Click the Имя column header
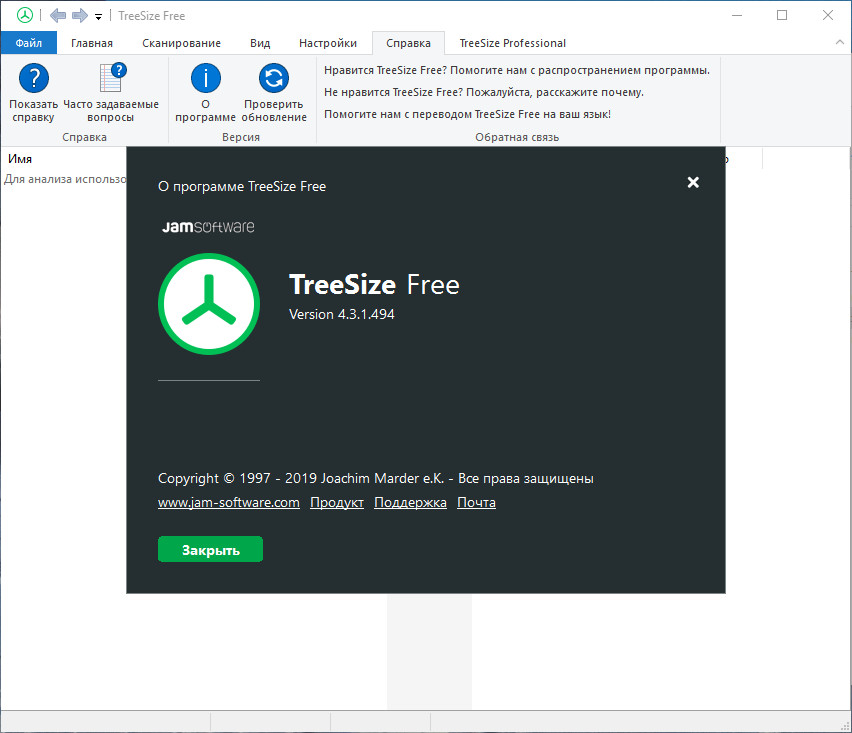852x733 pixels. pyautogui.click(x=20, y=159)
